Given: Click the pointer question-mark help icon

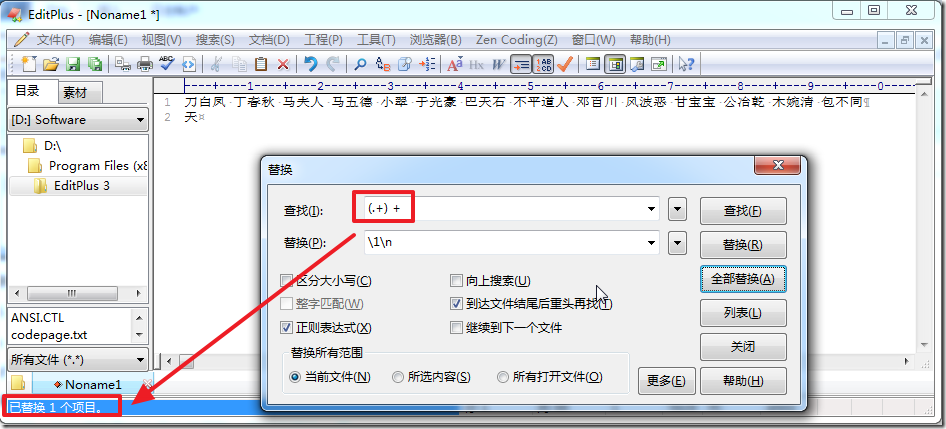Looking at the screenshot, I should pos(687,64).
